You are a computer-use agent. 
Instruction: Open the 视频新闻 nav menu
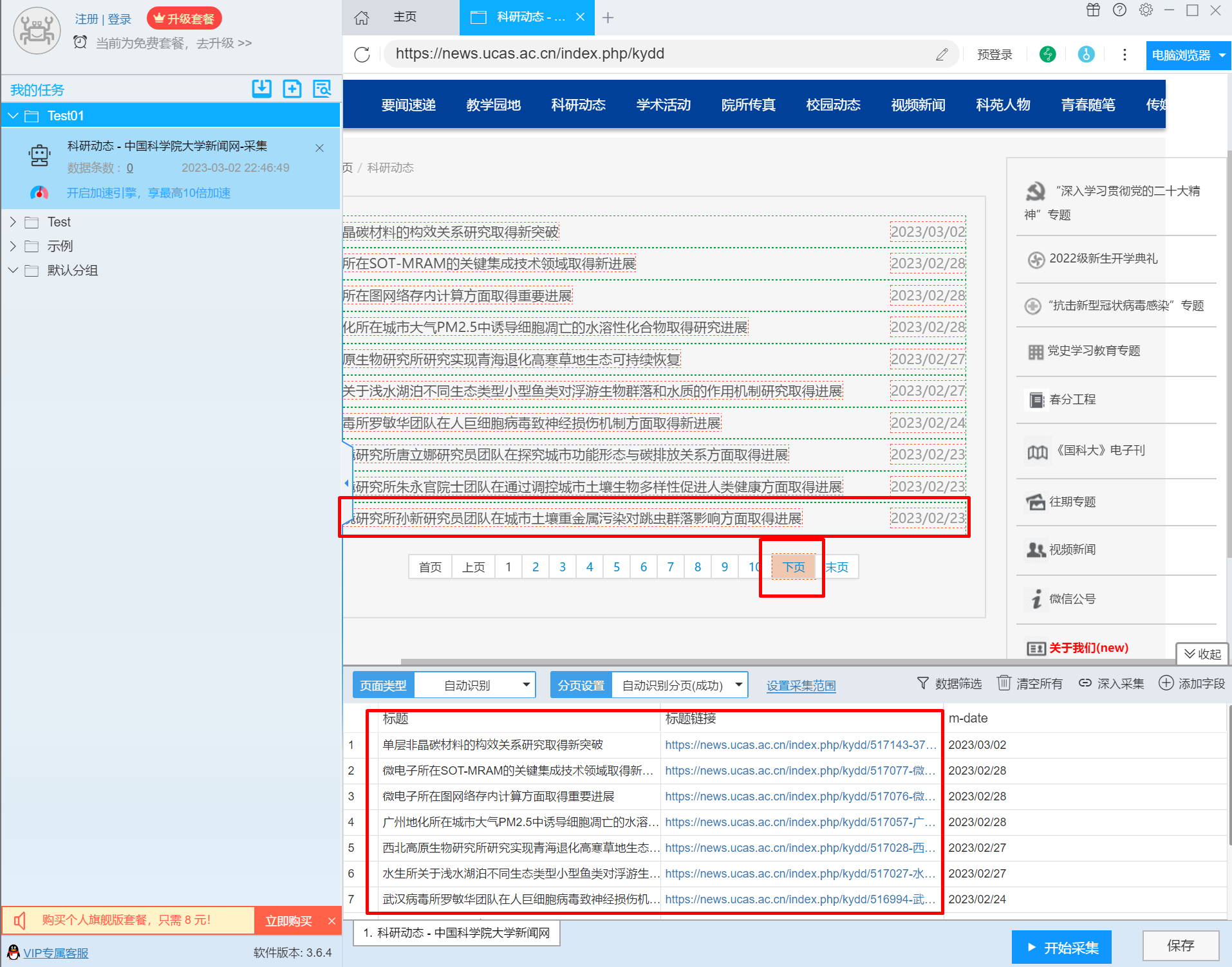(919, 105)
